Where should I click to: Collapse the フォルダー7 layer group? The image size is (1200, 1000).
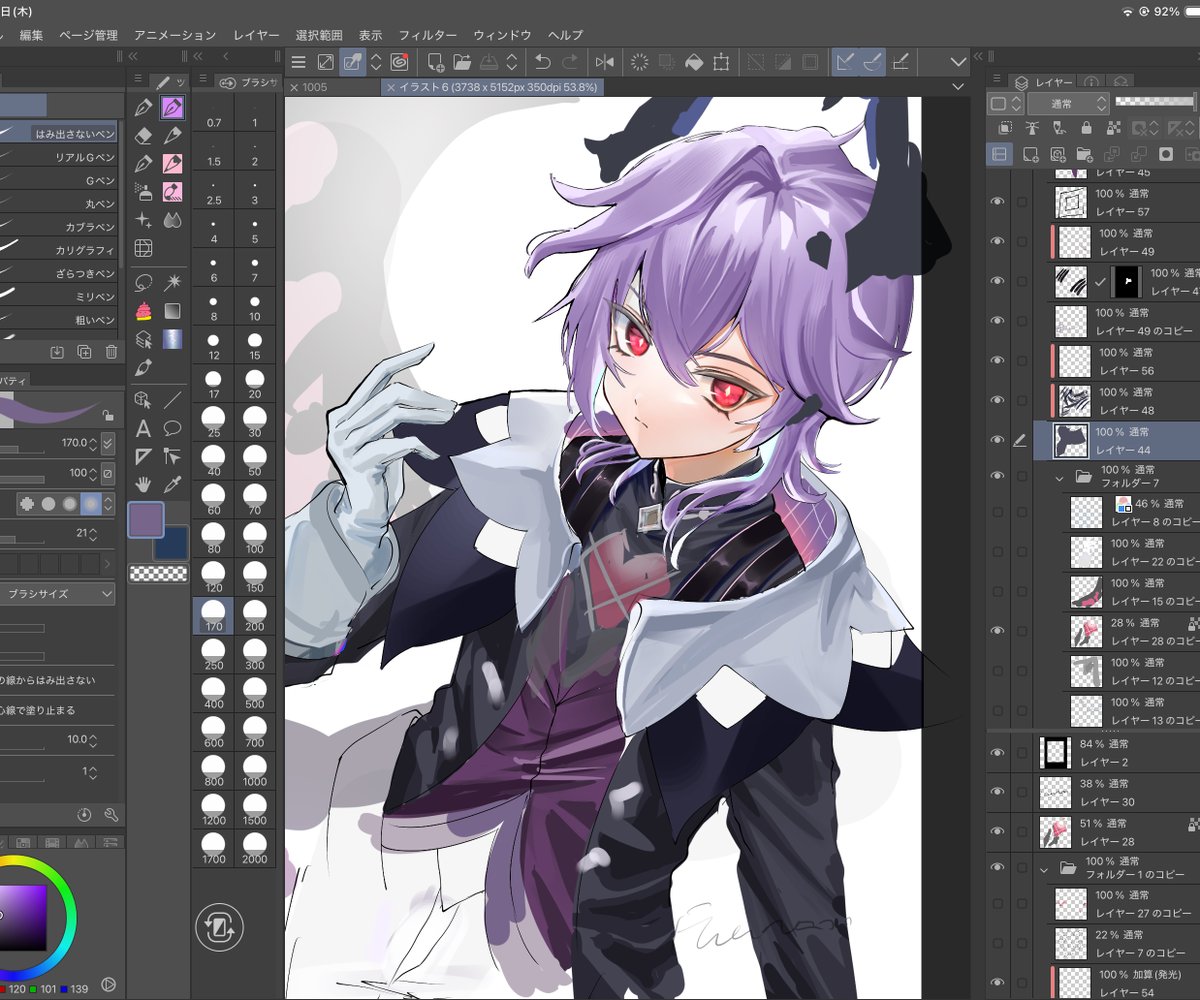point(1059,478)
